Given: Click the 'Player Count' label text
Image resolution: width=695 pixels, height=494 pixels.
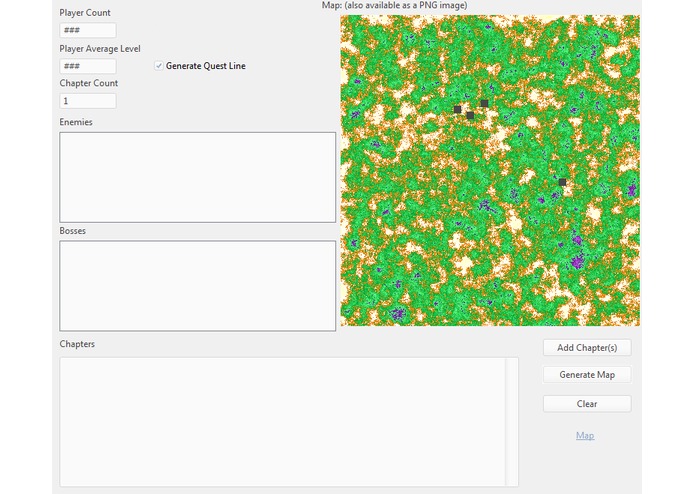Looking at the screenshot, I should click(85, 13).
